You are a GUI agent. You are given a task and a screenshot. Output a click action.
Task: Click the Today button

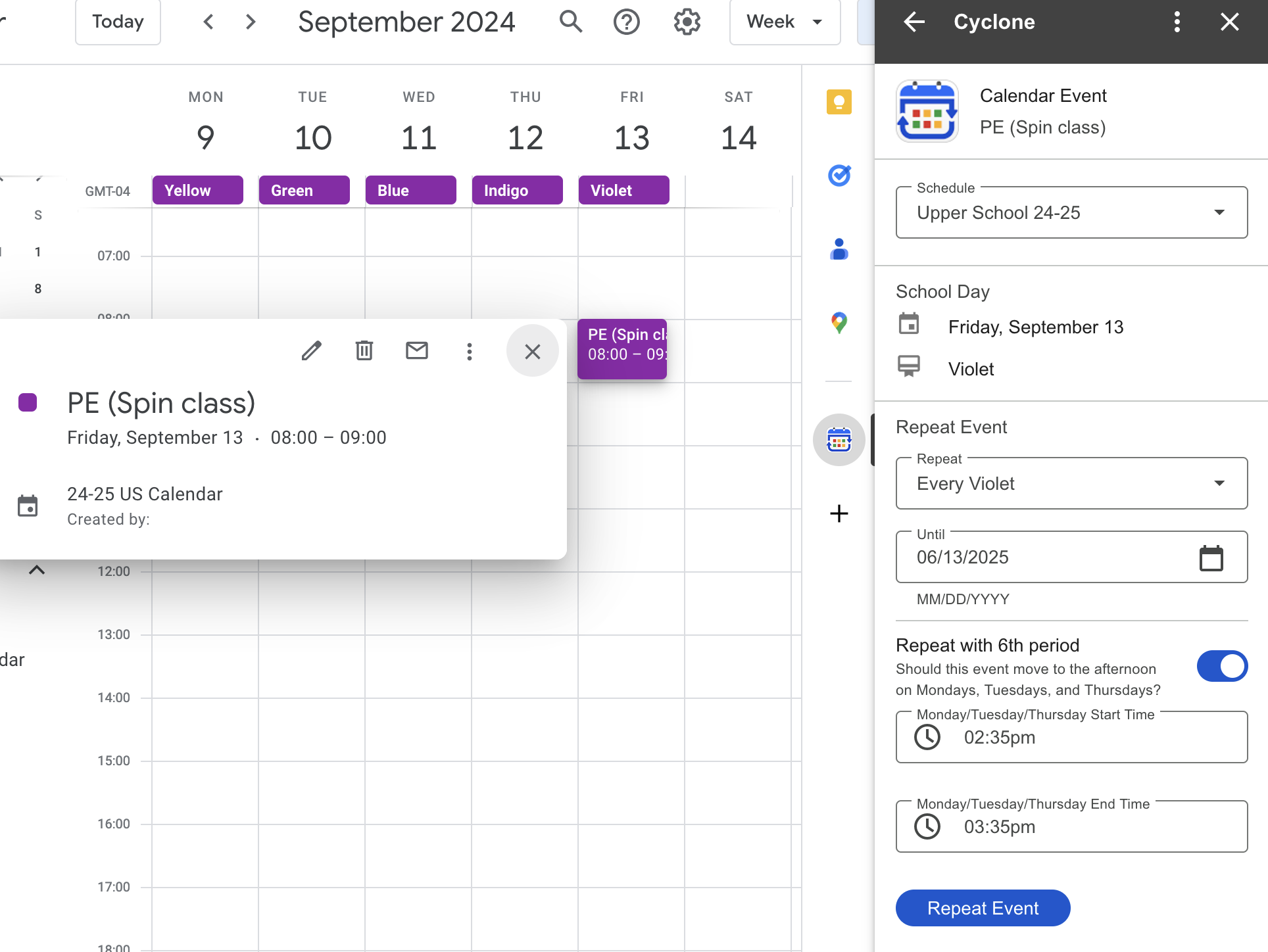coord(118,22)
